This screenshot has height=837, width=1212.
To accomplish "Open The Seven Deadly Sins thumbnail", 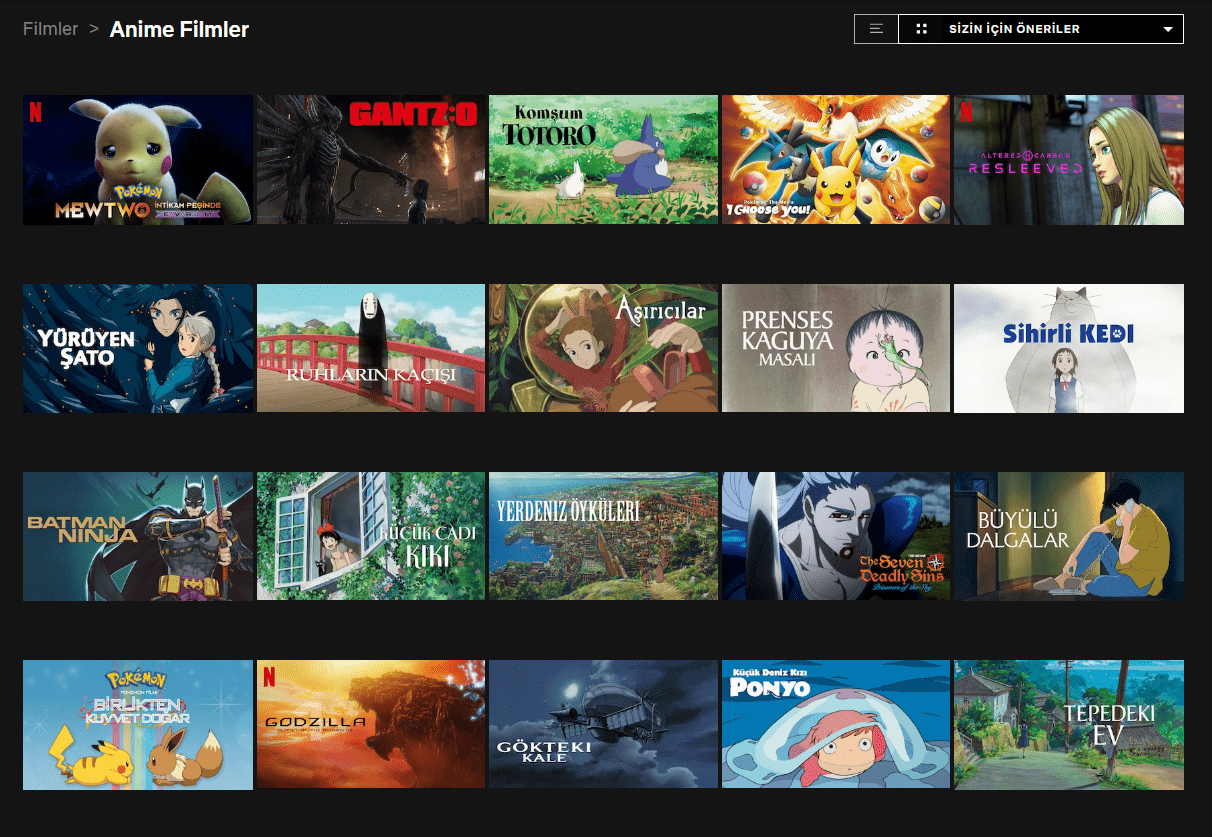I will 836,536.
